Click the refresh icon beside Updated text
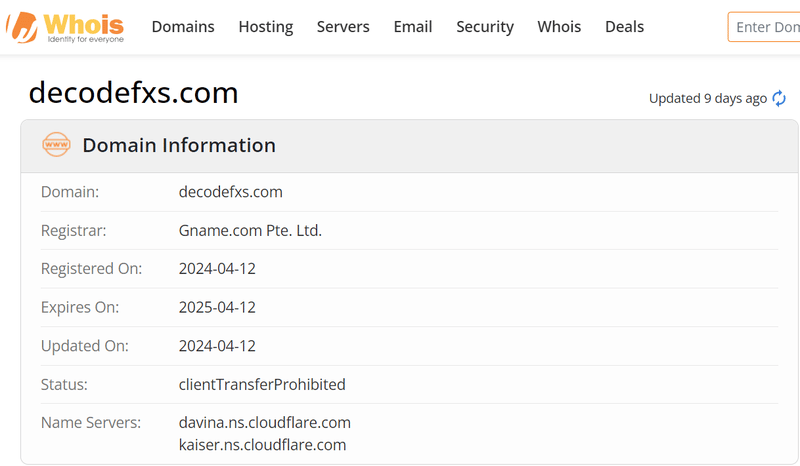This screenshot has height=466, width=800. tap(779, 98)
